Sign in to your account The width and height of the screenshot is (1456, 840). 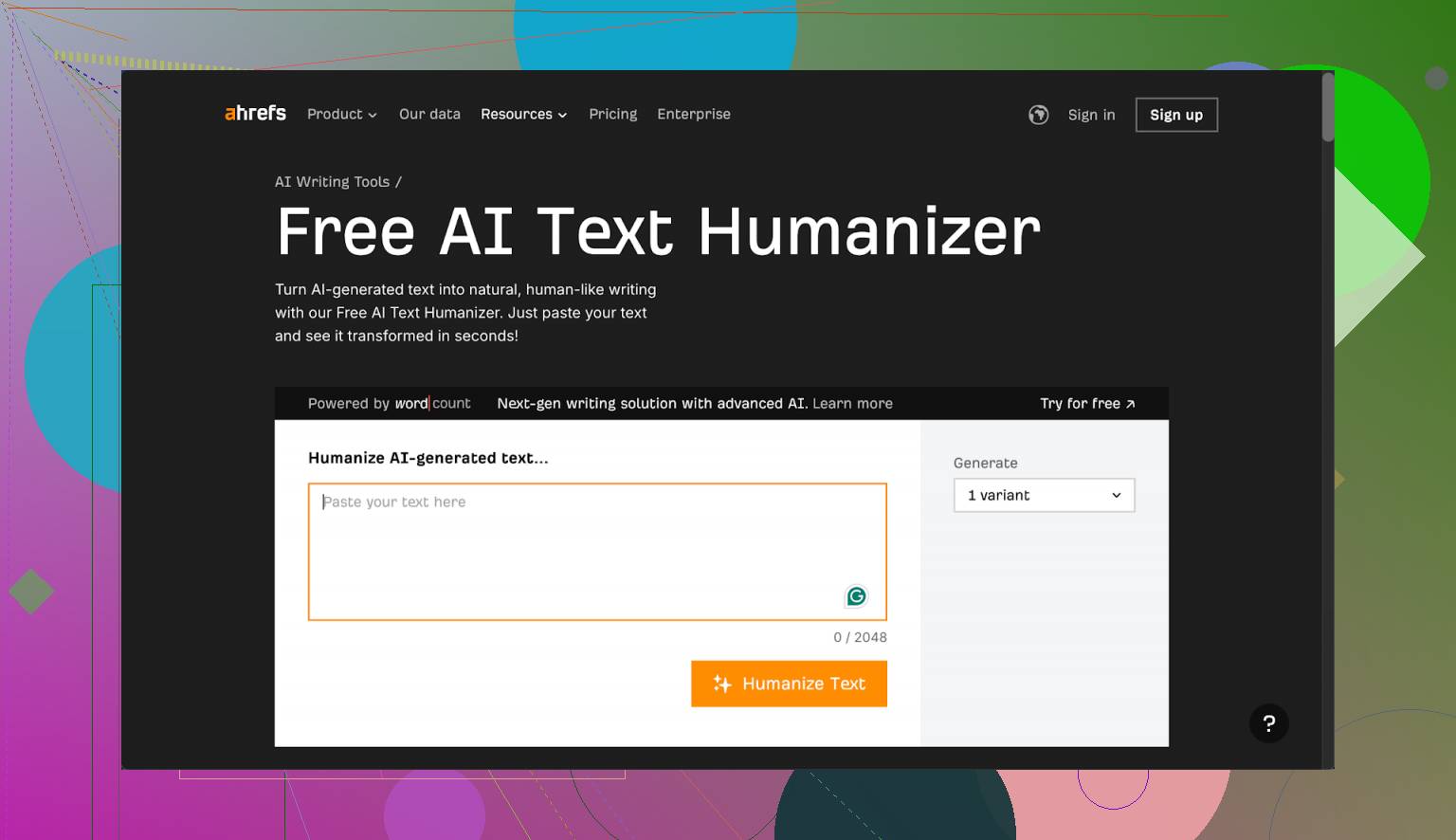pos(1091,114)
